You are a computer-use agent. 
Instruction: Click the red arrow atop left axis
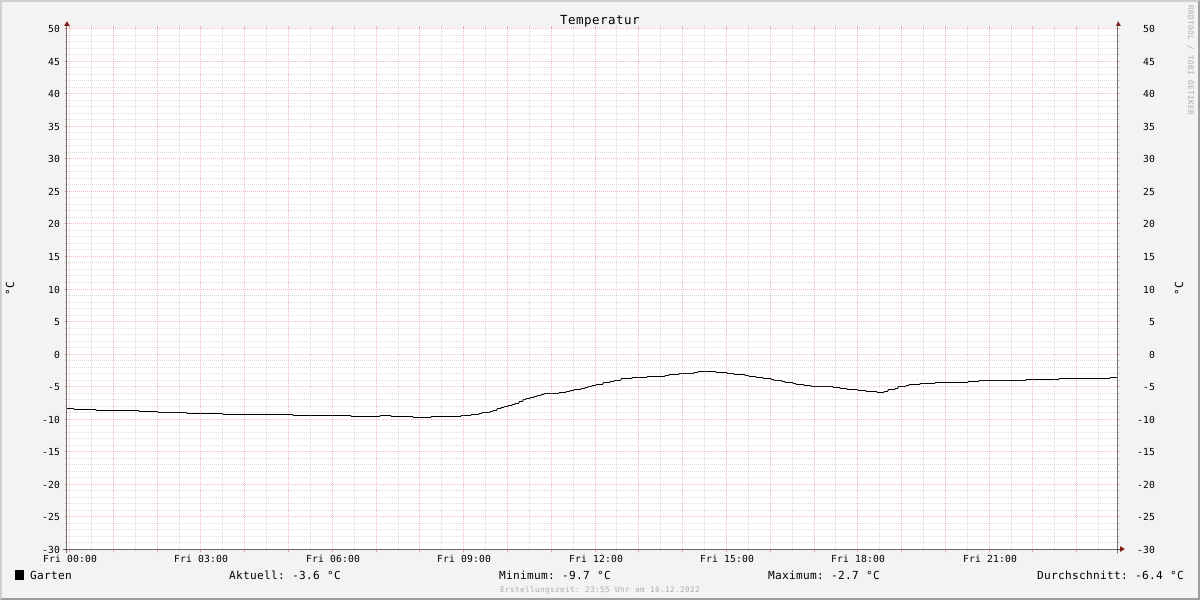(x=67, y=23)
